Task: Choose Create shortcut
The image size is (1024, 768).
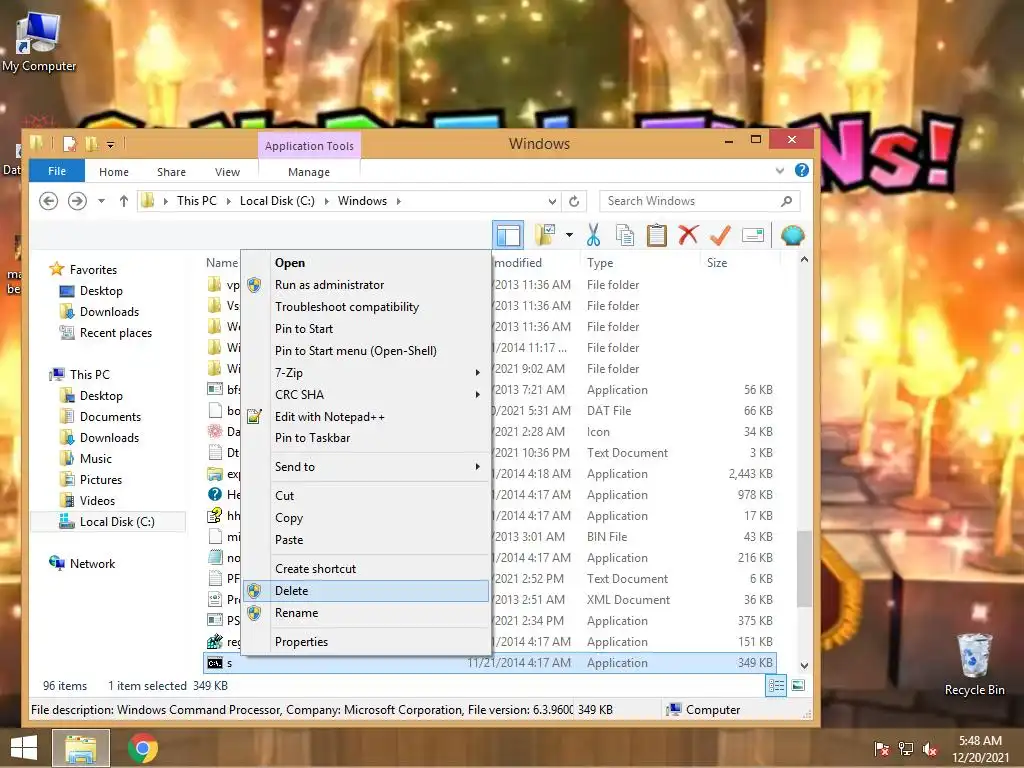Action: click(x=366, y=569)
